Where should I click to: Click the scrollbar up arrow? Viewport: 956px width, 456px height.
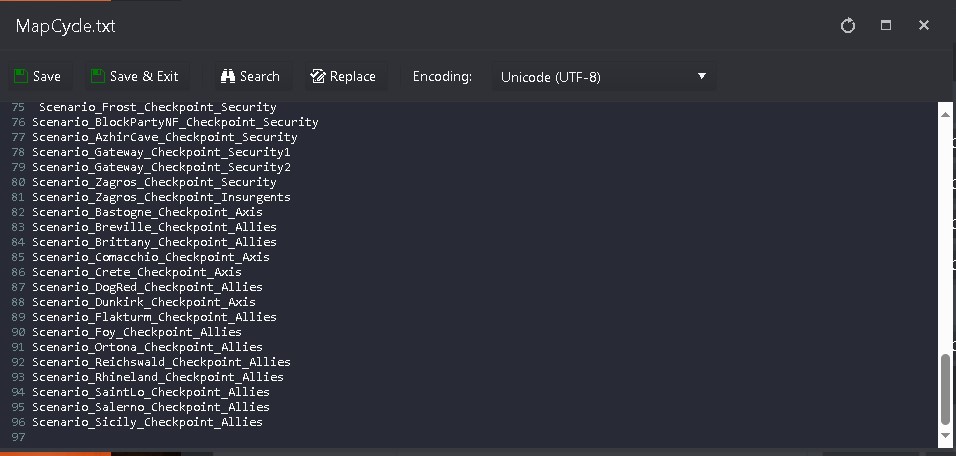click(945, 114)
